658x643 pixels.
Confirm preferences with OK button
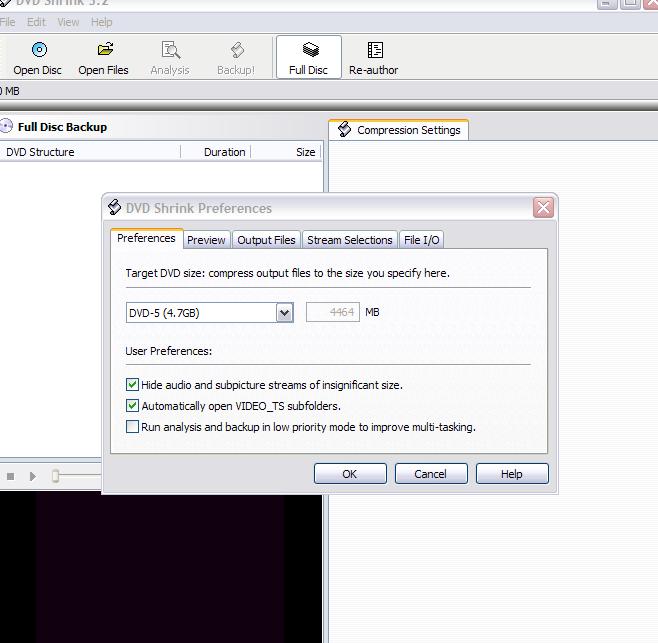click(x=350, y=474)
